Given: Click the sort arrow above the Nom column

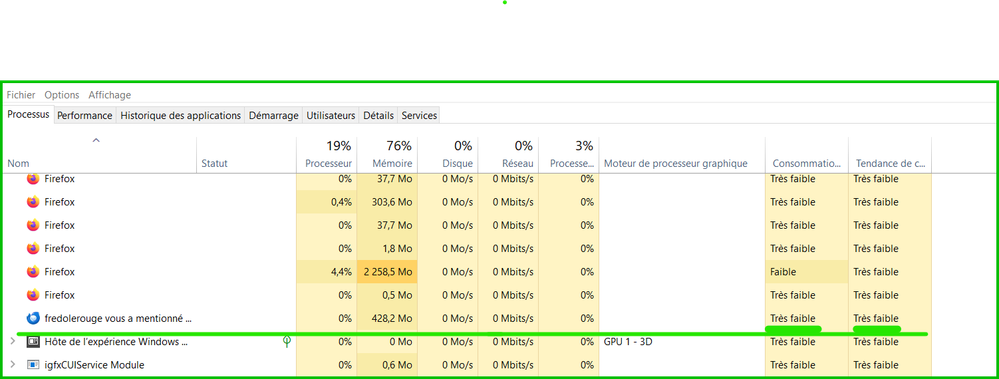Looking at the screenshot, I should 96,140.
